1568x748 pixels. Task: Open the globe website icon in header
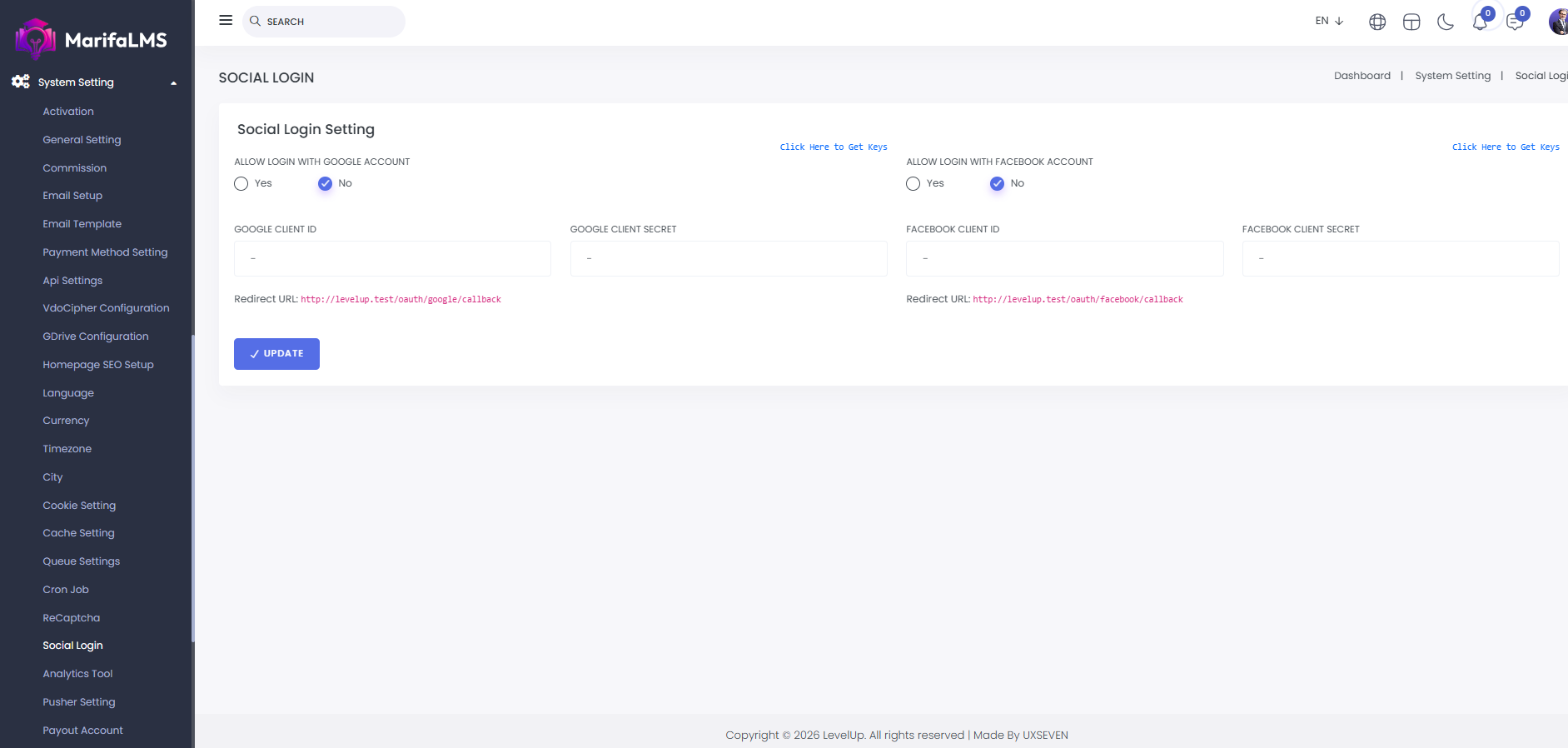[x=1377, y=22]
